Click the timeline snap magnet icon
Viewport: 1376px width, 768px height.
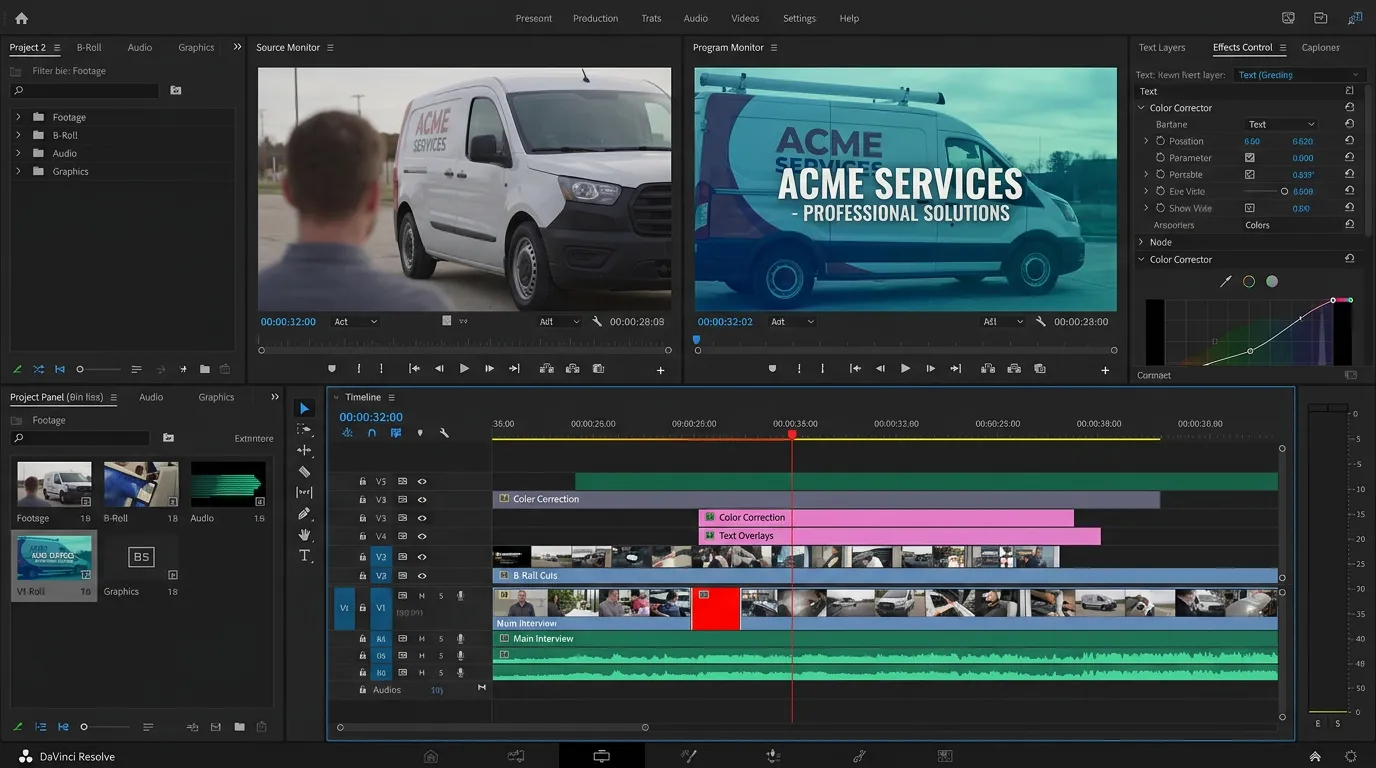[x=372, y=433]
